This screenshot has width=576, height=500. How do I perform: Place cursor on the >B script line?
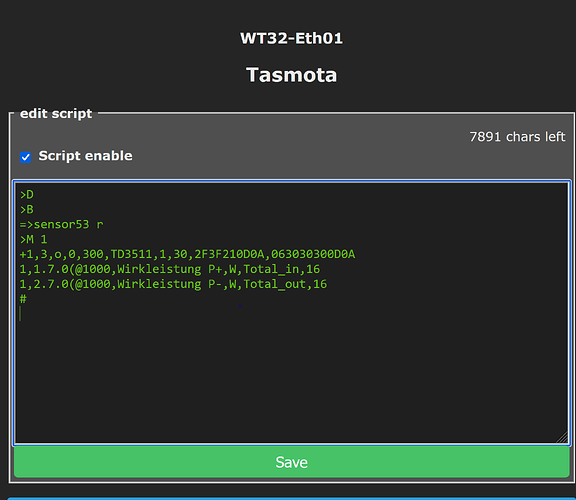pyautogui.click(x=26, y=209)
